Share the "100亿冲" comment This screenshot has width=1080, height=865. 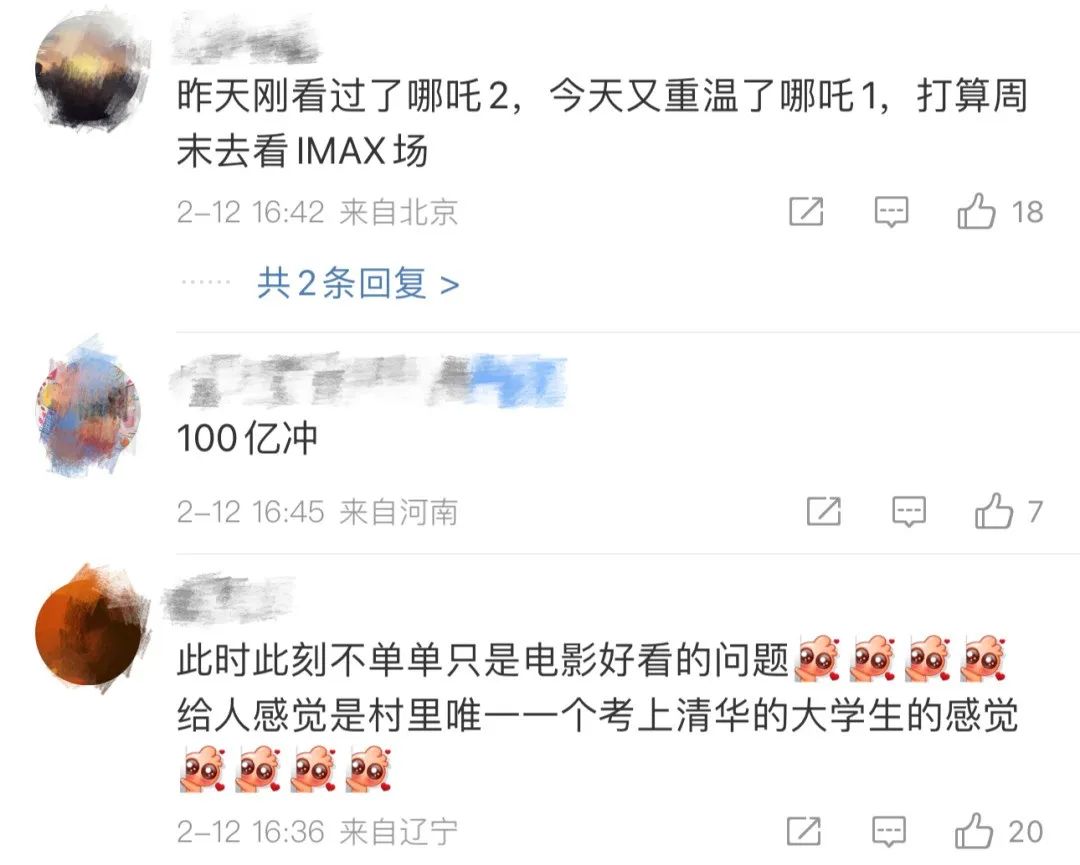(x=824, y=511)
